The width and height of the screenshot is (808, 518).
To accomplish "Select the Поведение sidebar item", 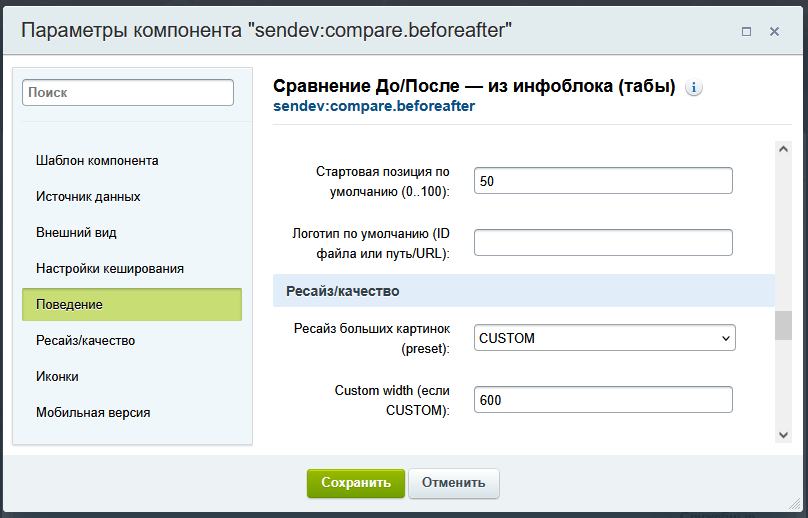I will pyautogui.click(x=131, y=304).
